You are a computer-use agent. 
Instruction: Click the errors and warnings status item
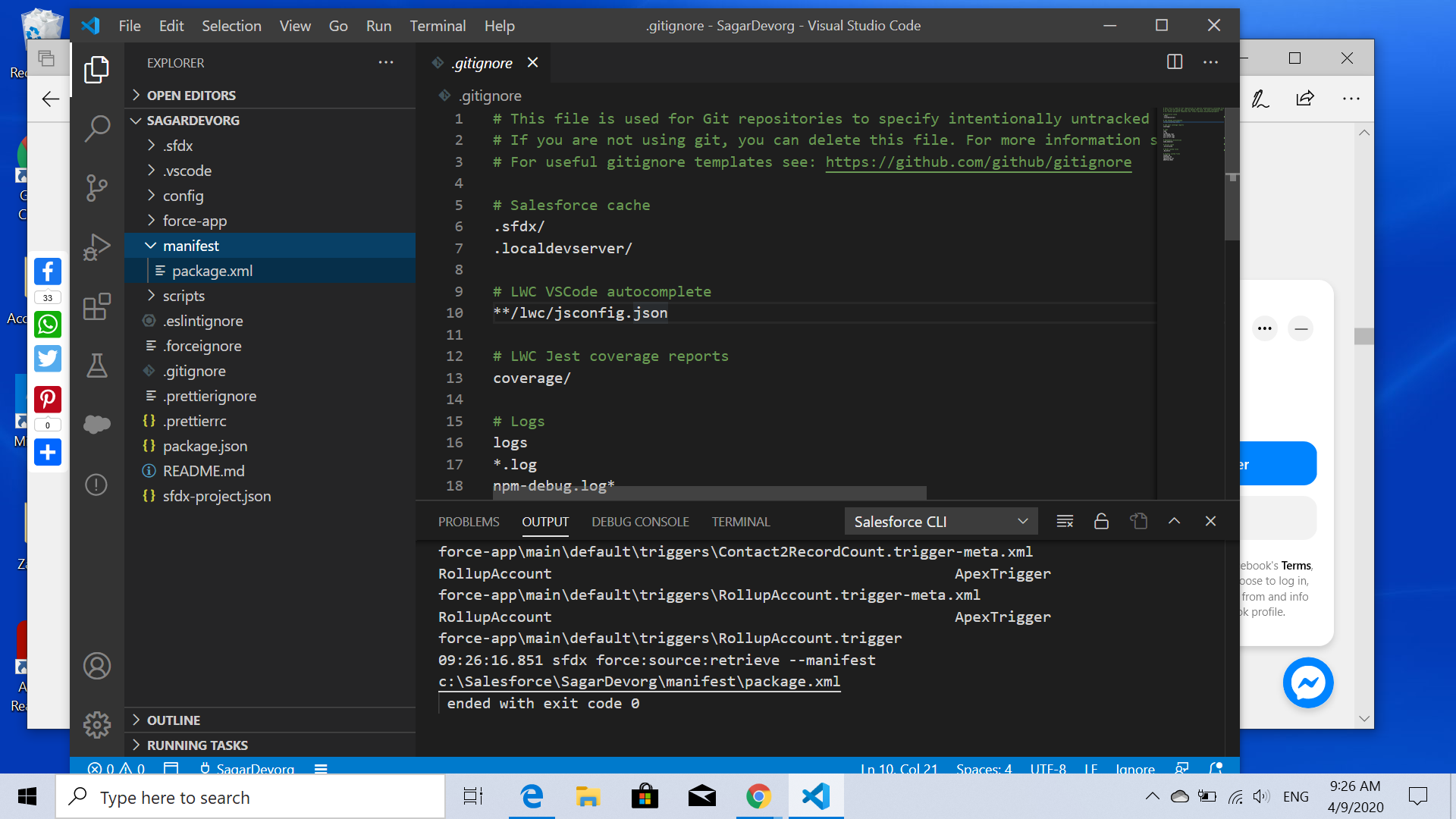[116, 768]
